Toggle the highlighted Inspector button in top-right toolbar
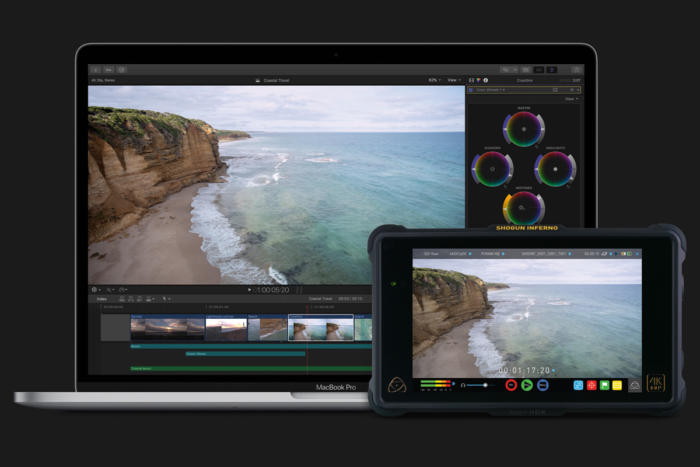Viewport: 700px width, 467px height. click(552, 70)
